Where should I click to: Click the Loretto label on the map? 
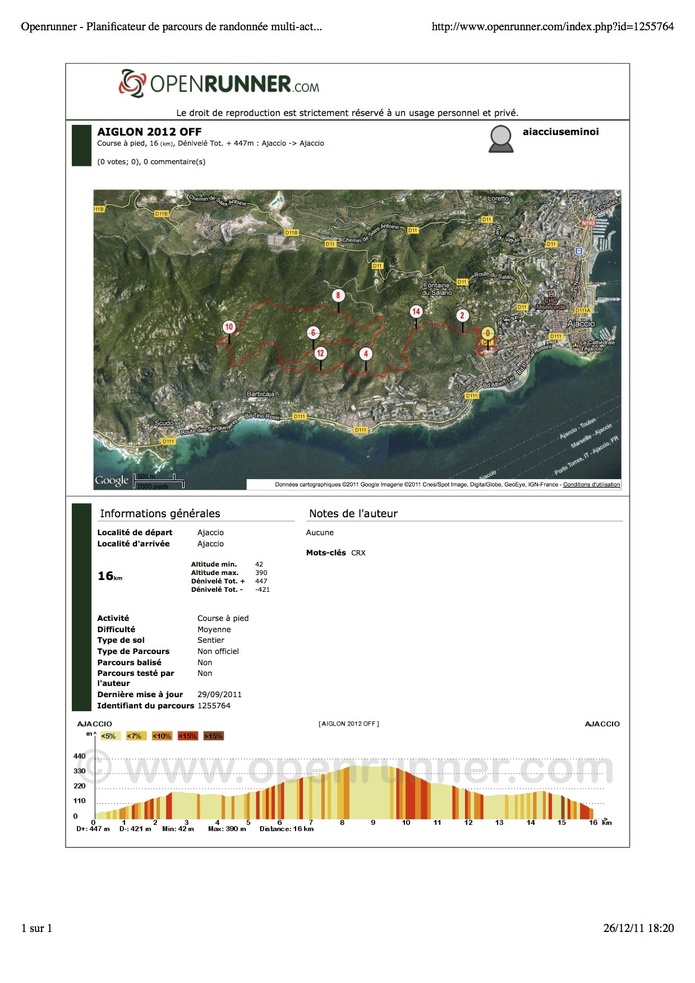498,199
